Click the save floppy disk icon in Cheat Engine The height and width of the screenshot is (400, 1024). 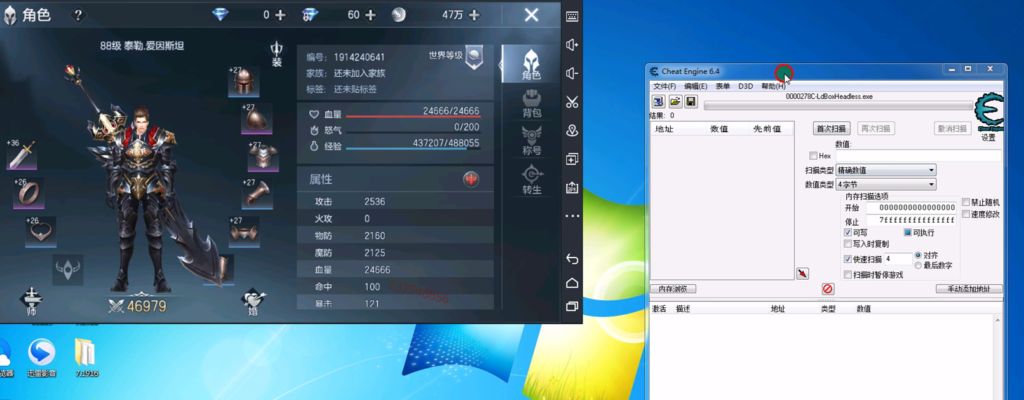point(690,101)
